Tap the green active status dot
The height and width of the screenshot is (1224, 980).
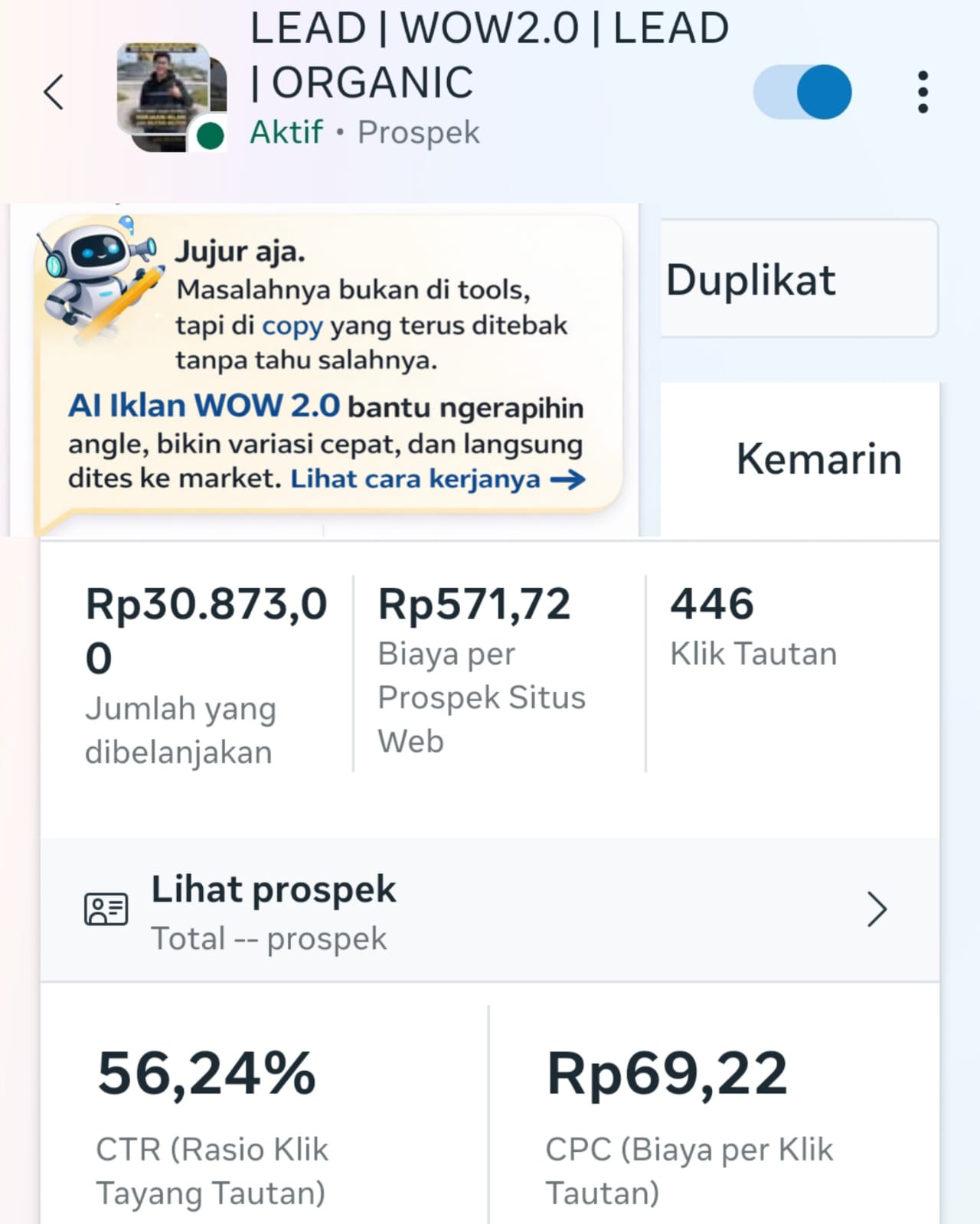click(210, 135)
